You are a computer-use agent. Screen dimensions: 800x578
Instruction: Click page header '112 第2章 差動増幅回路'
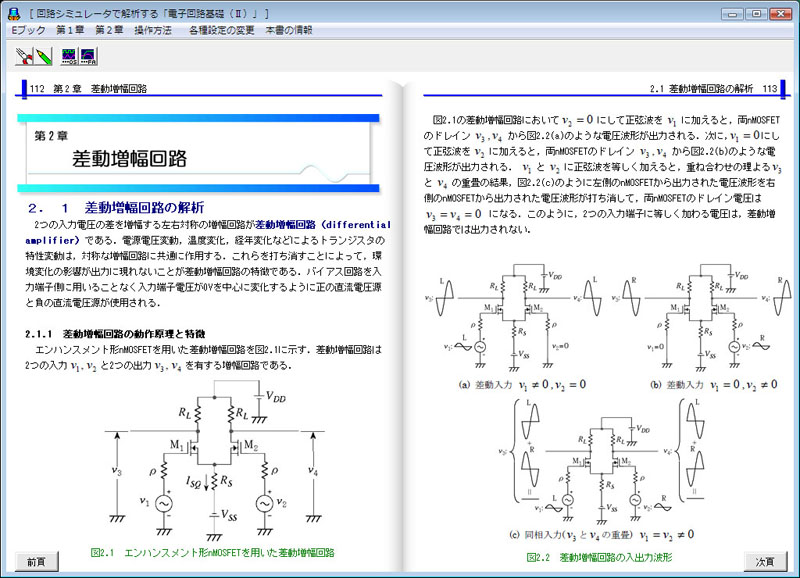coord(88,89)
